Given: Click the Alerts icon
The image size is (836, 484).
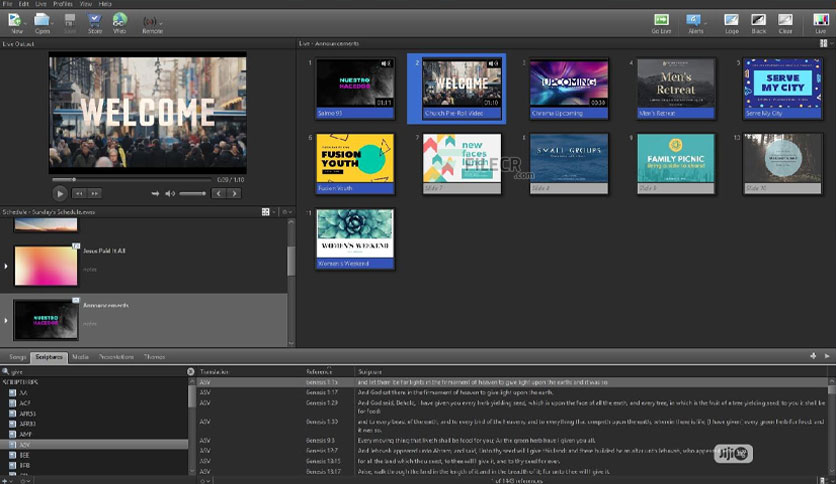Looking at the screenshot, I should pos(695,21).
